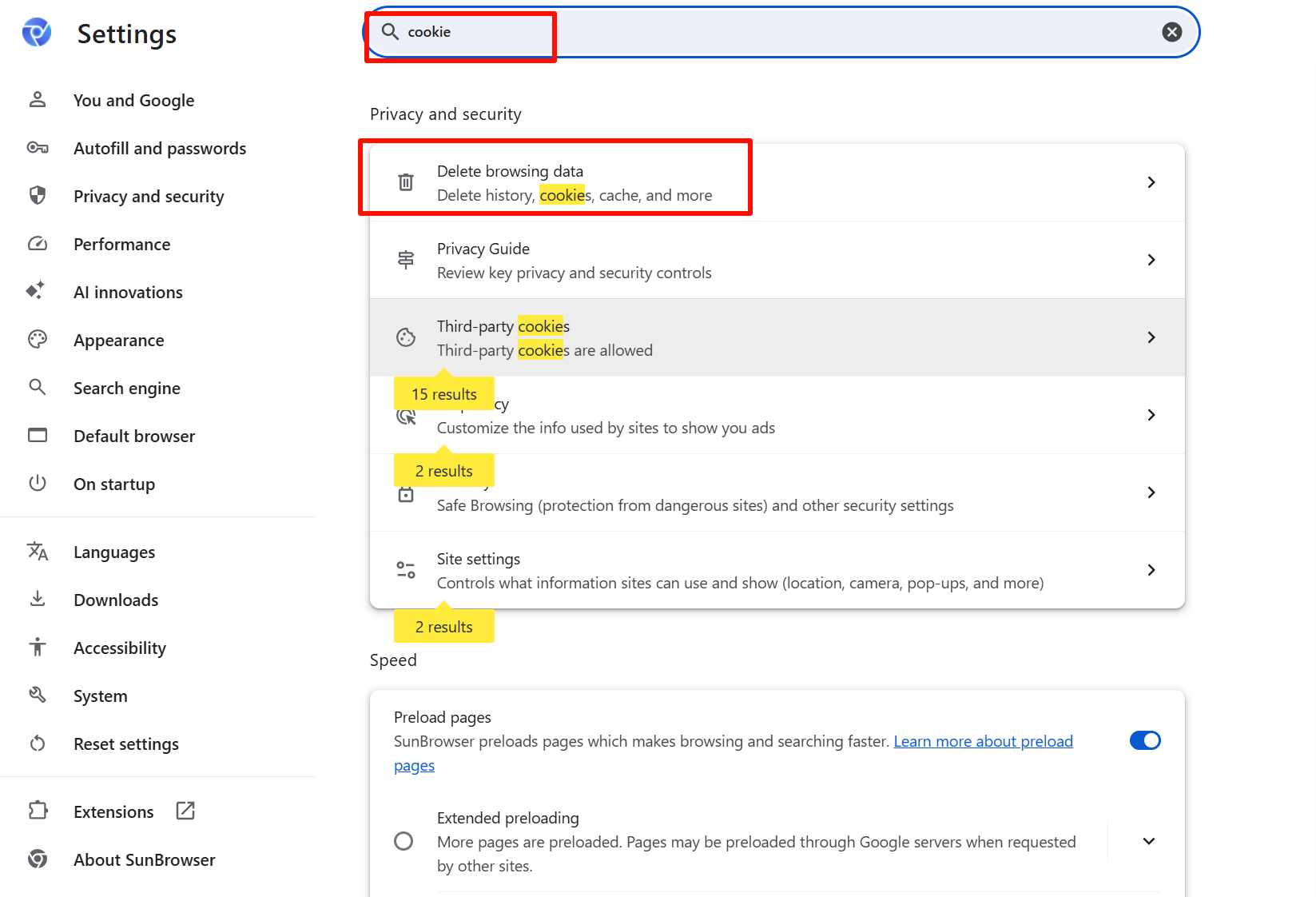This screenshot has height=897, width=1316.
Task: Open On startup settings
Action: tap(114, 484)
